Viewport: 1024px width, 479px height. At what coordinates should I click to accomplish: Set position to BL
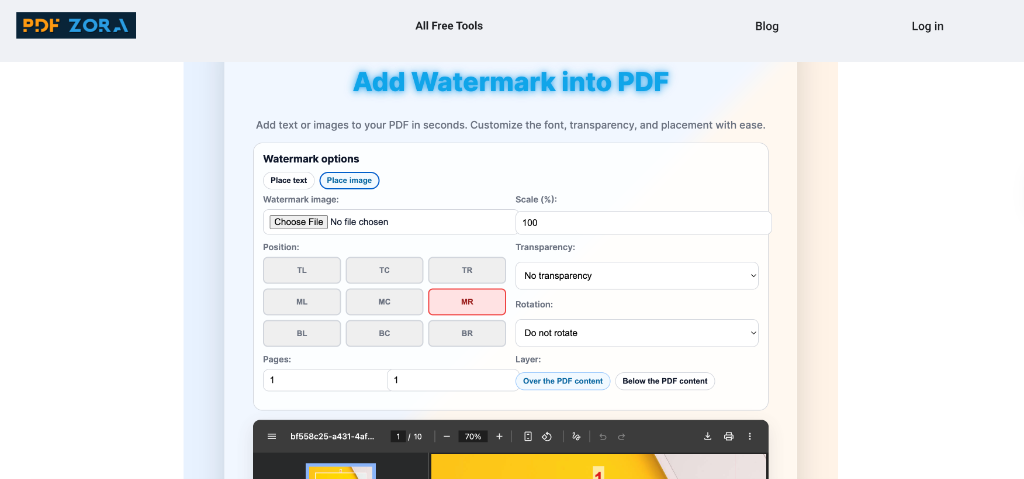coord(302,333)
